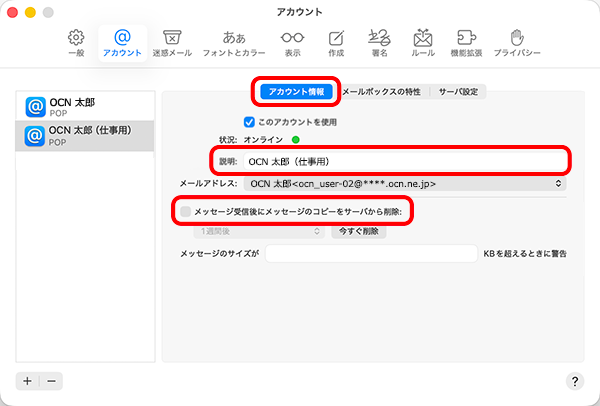Click the minus button to remove account

51,381
